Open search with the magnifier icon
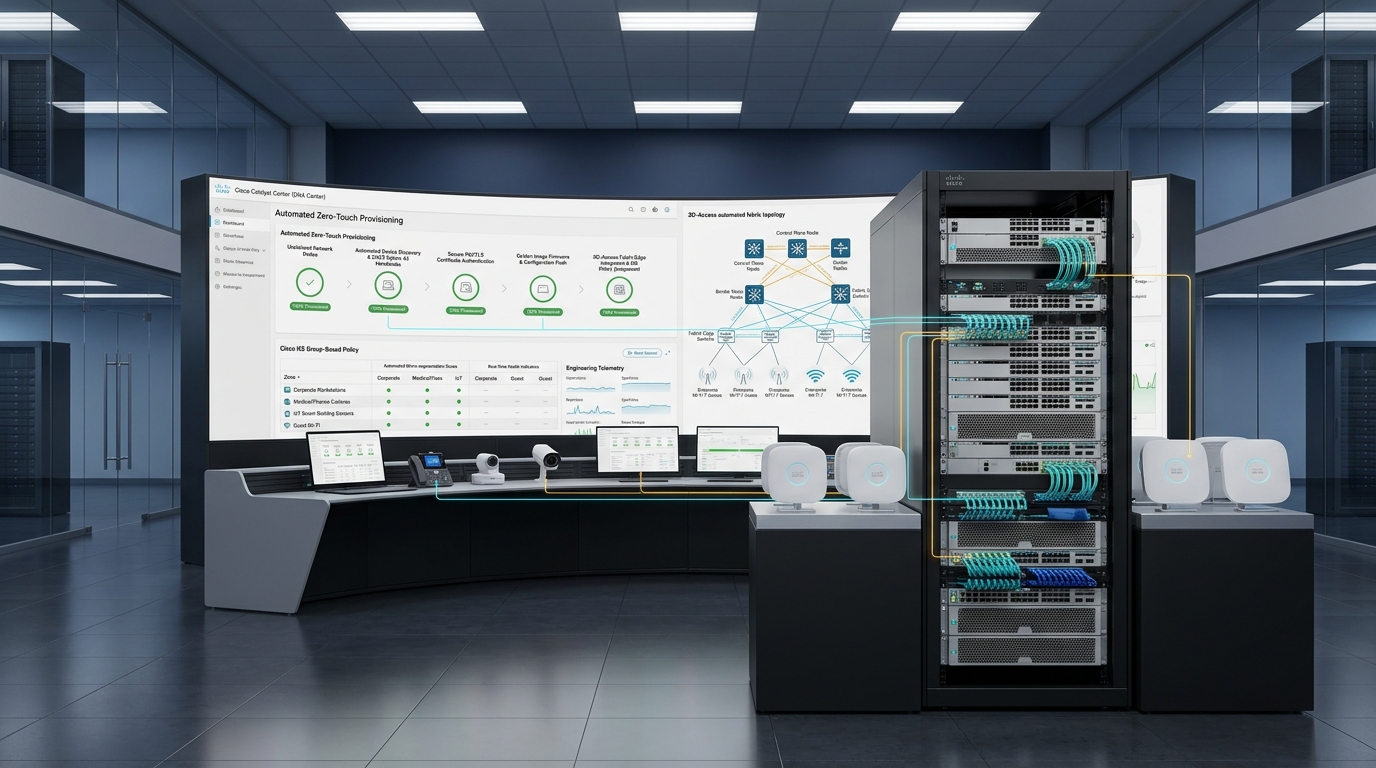The width and height of the screenshot is (1376, 768). pyautogui.click(x=631, y=209)
